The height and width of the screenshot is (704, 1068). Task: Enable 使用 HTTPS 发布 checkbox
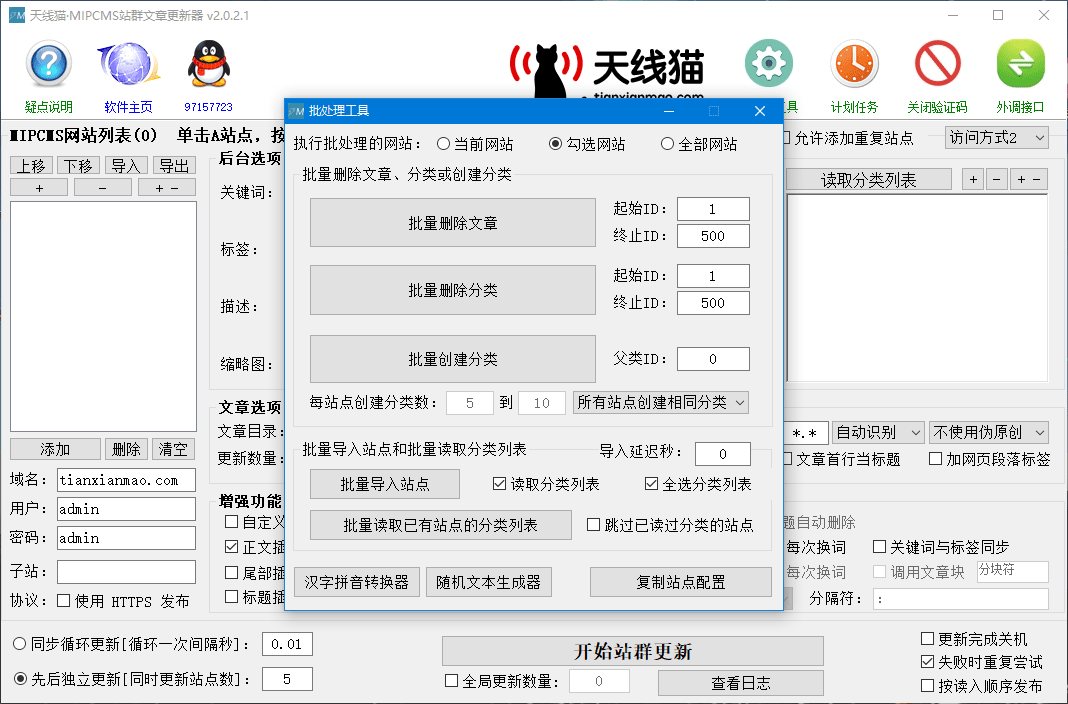[63, 601]
